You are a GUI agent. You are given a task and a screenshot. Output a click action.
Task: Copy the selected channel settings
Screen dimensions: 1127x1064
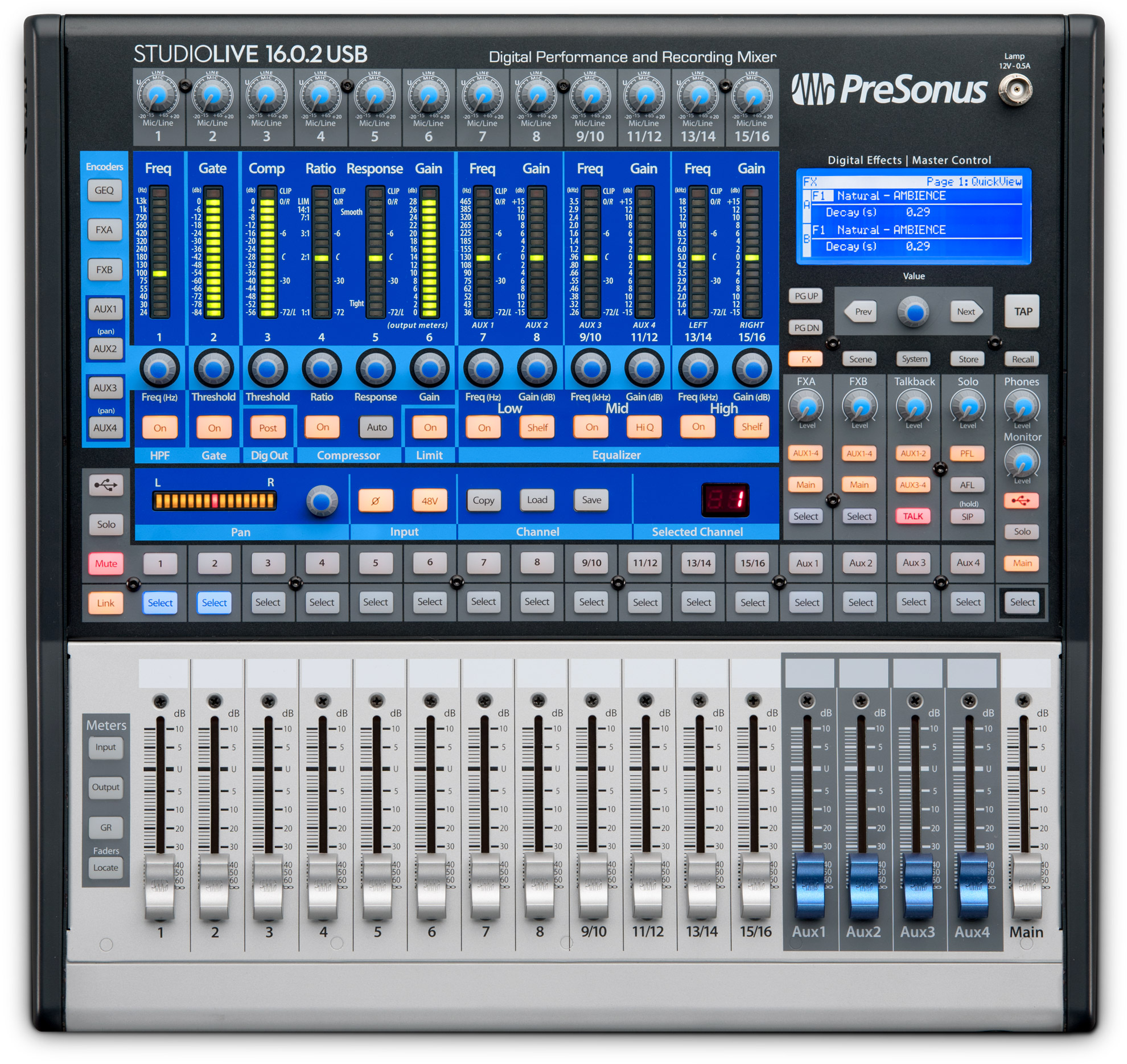pos(483,500)
